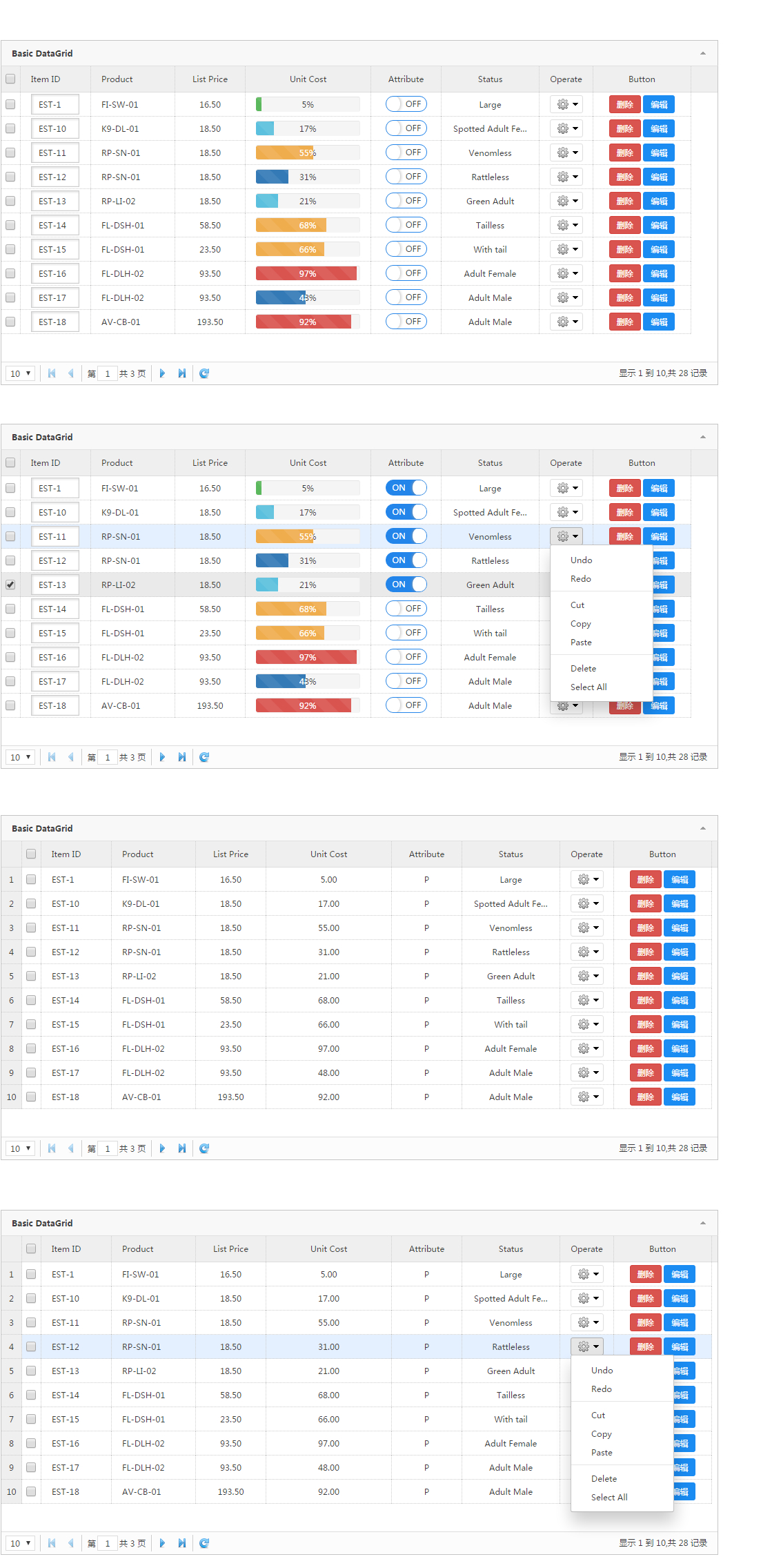
Task: Go to next page in the third grid
Action: tap(162, 1148)
